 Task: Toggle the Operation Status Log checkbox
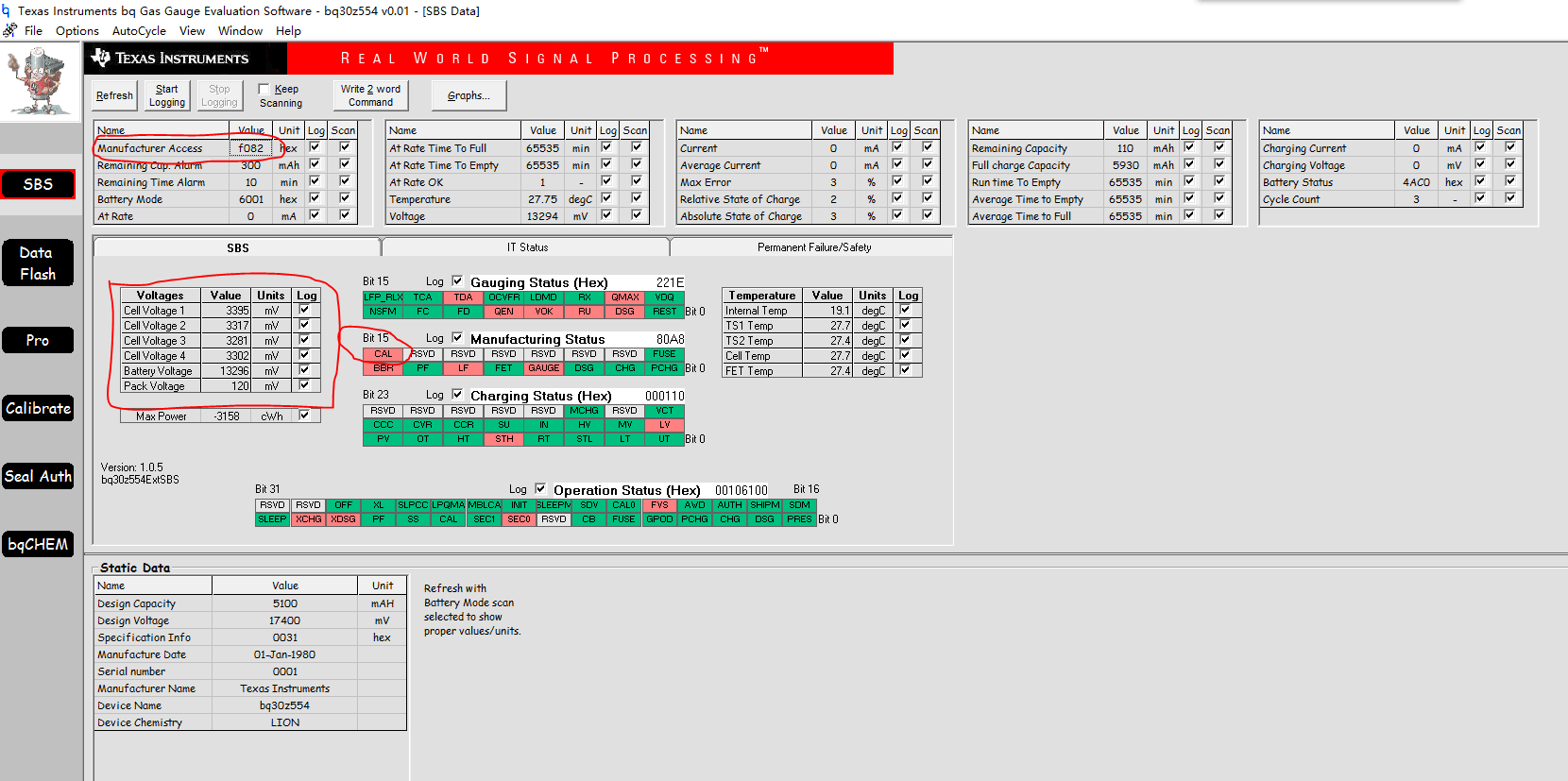pyautogui.click(x=540, y=489)
